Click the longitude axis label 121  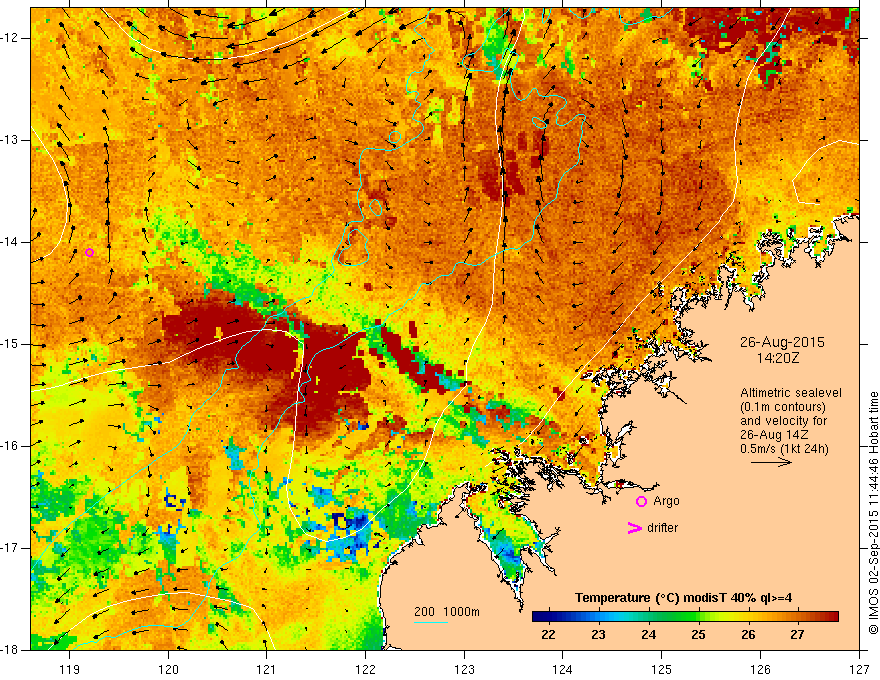click(x=267, y=669)
